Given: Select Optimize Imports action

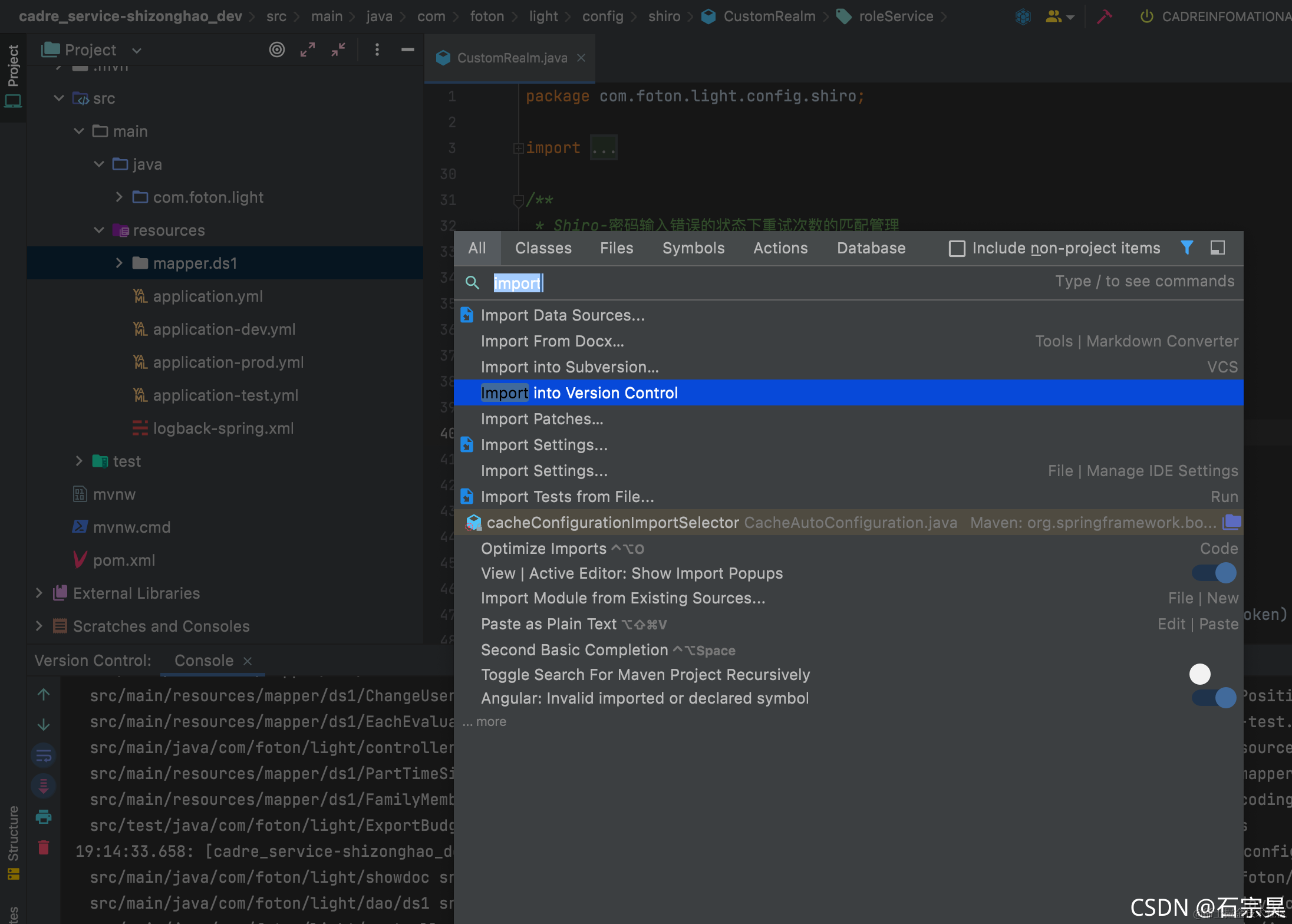Looking at the screenshot, I should pos(848,549).
